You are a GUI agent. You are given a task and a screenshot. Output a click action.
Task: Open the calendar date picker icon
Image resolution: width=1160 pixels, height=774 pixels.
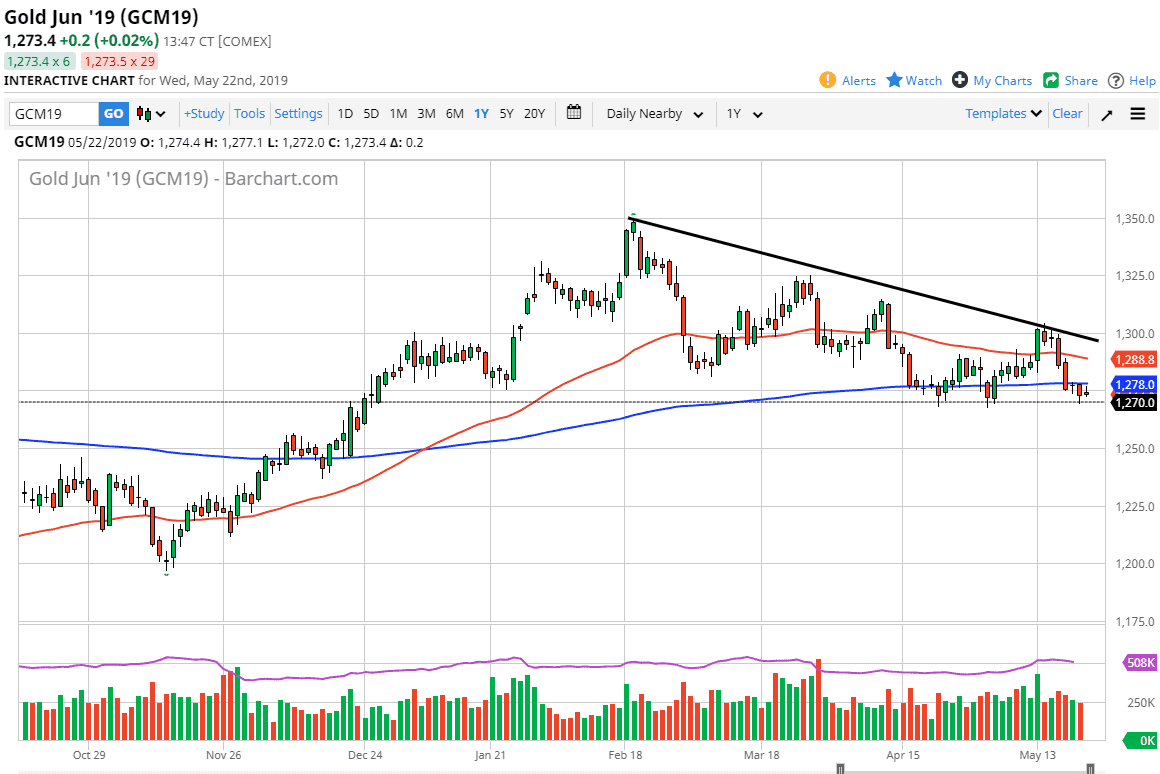574,113
